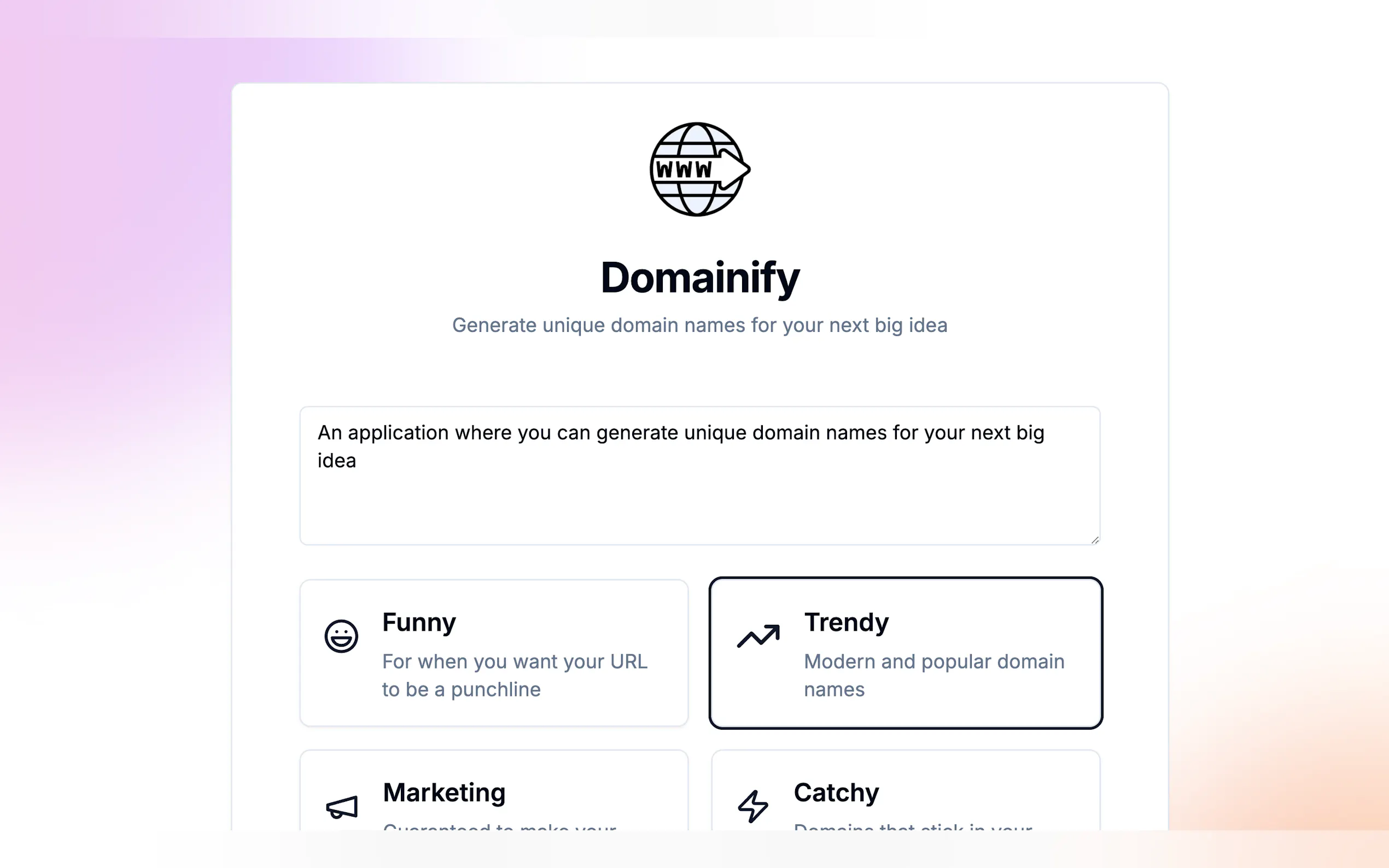Click the word 'application' in the textarea

(x=398, y=433)
